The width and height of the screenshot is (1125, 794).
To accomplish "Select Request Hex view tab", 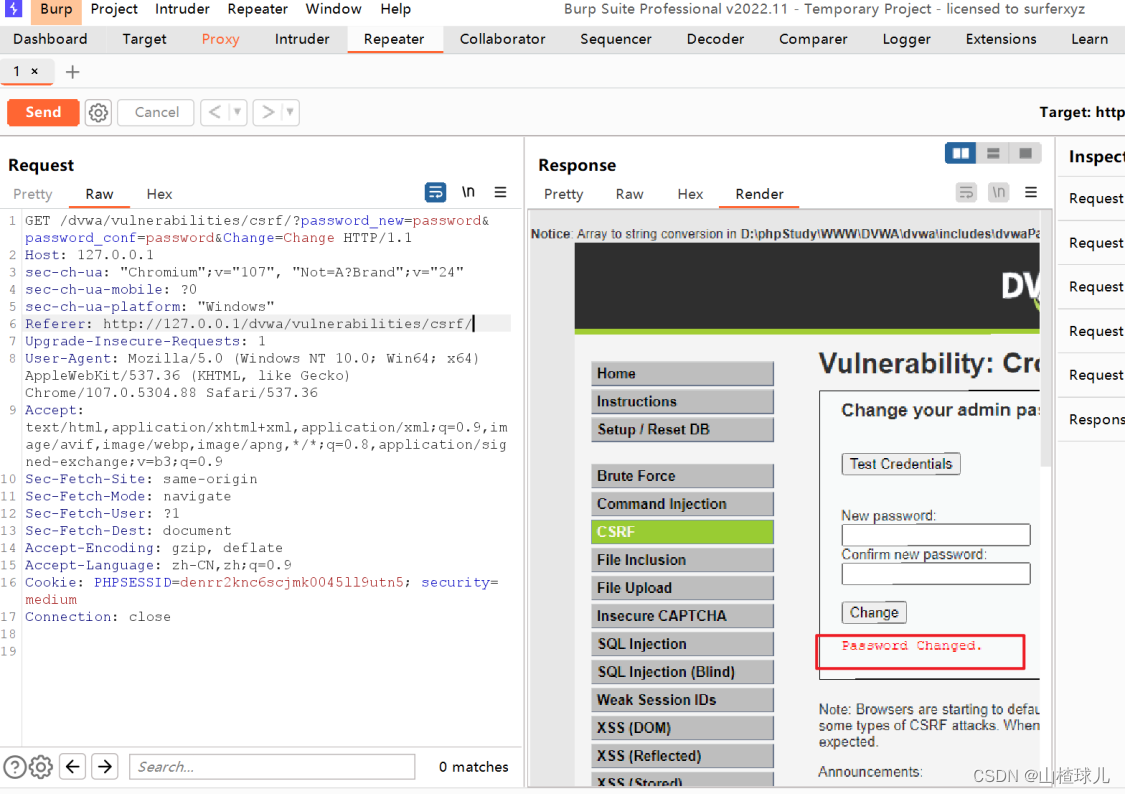I will click(159, 194).
